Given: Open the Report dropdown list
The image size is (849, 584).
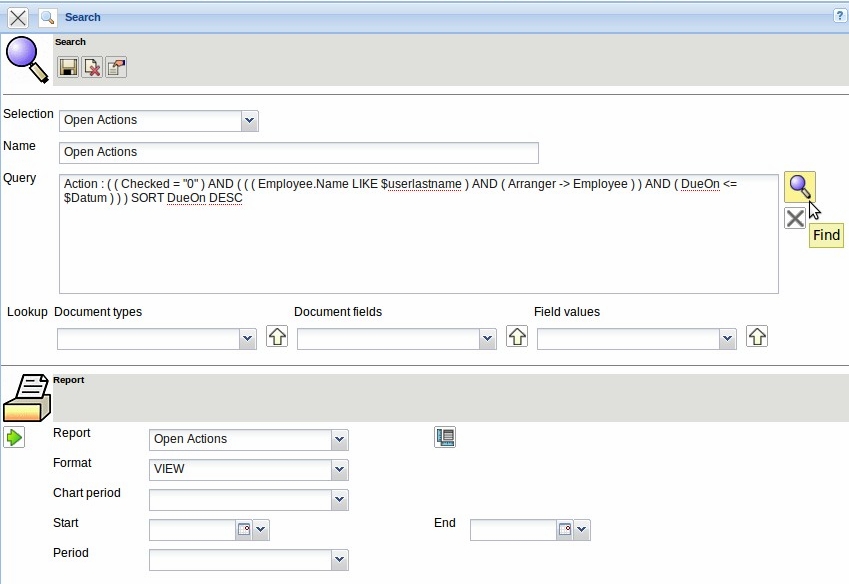Looking at the screenshot, I should (x=338, y=439).
